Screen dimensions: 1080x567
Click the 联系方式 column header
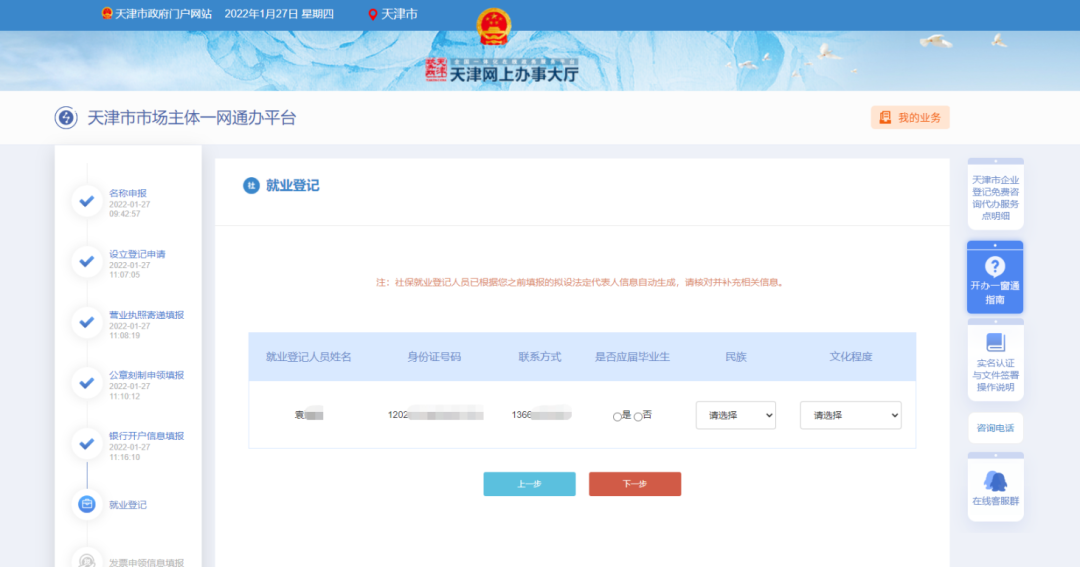(540, 357)
